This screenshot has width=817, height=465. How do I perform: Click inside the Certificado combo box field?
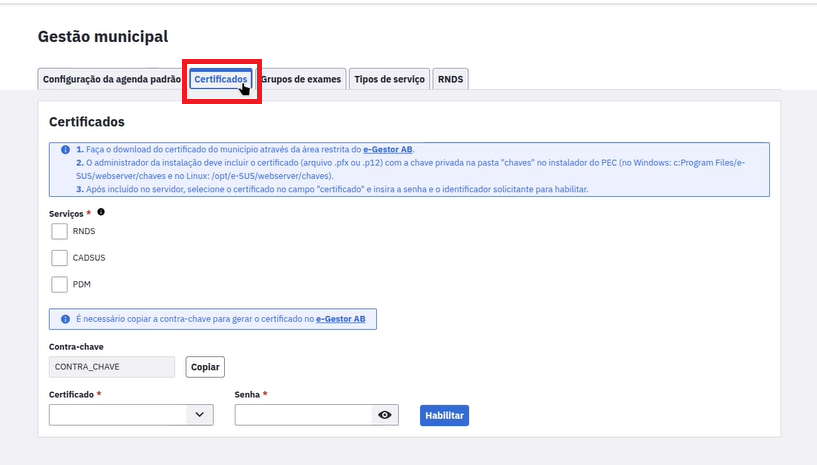click(x=118, y=415)
